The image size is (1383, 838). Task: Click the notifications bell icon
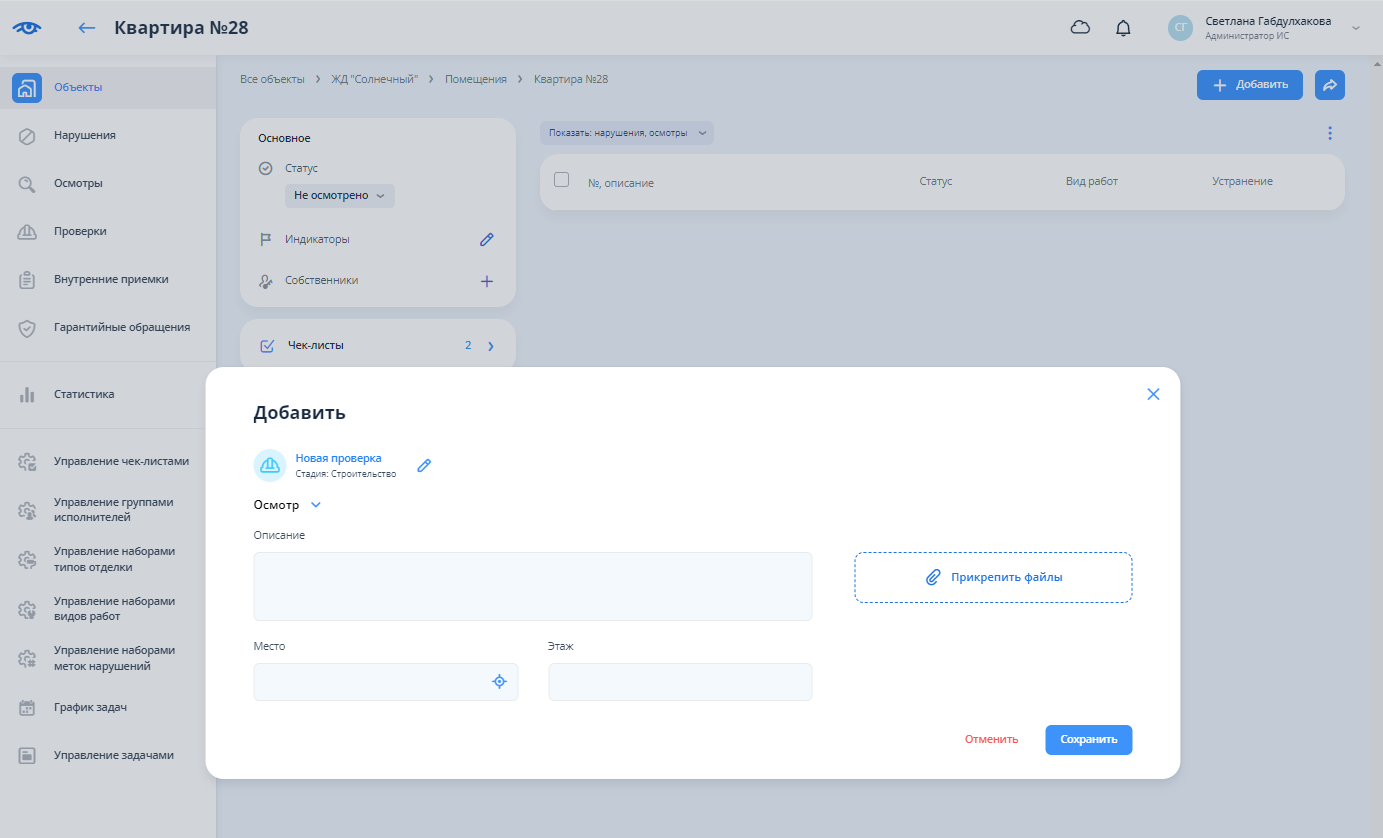(1123, 28)
